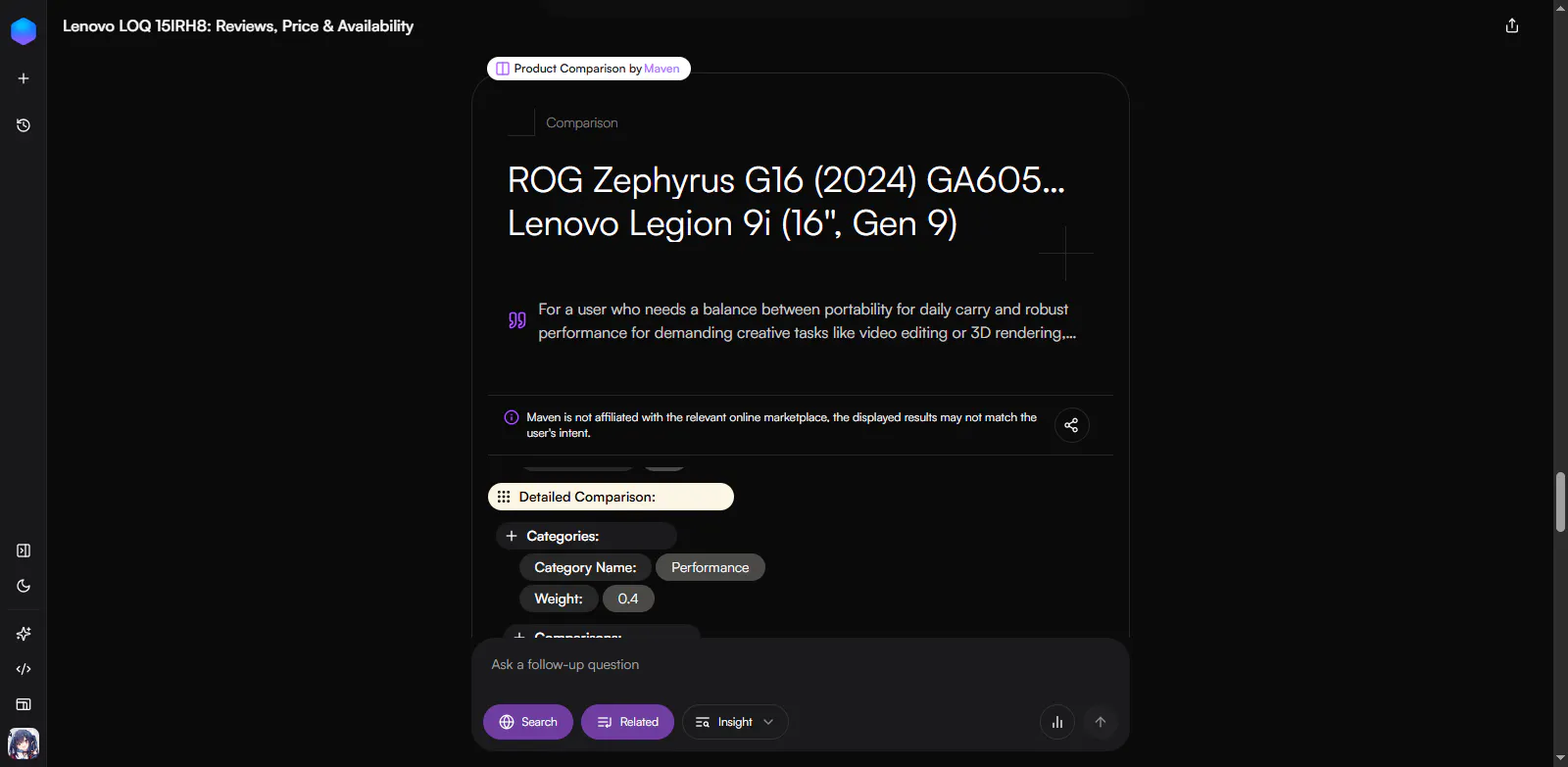Send message with up arrow button
Viewport: 1568px width, 767px height.
click(1101, 722)
